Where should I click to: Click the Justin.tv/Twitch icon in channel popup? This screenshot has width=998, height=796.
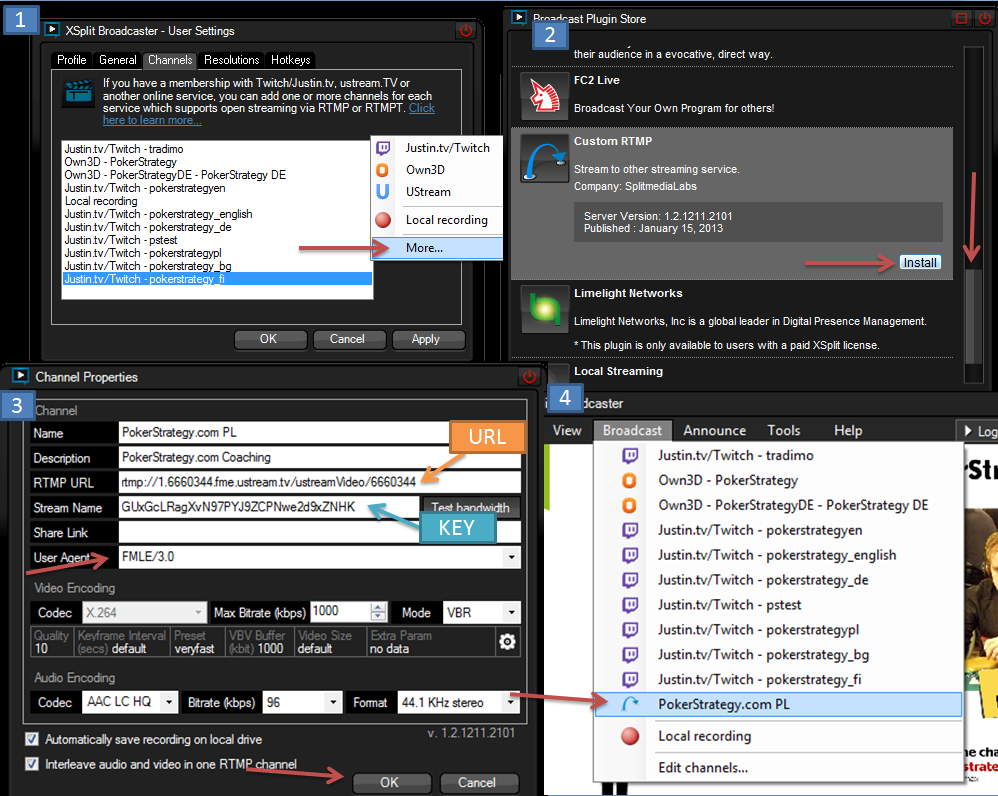pyautogui.click(x=383, y=148)
